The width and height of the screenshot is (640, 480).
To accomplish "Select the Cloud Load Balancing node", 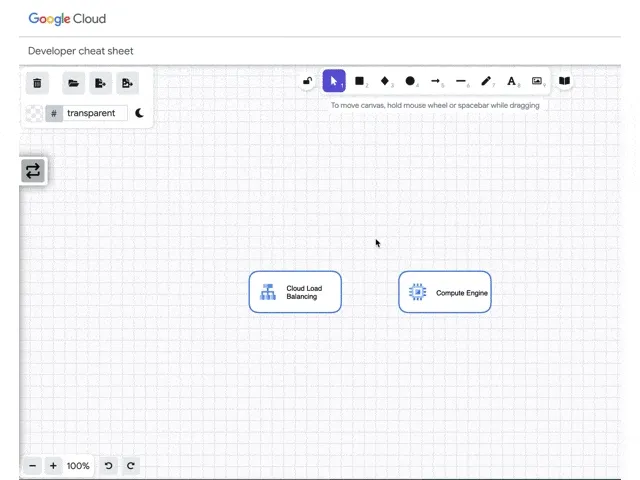I will 295,292.
